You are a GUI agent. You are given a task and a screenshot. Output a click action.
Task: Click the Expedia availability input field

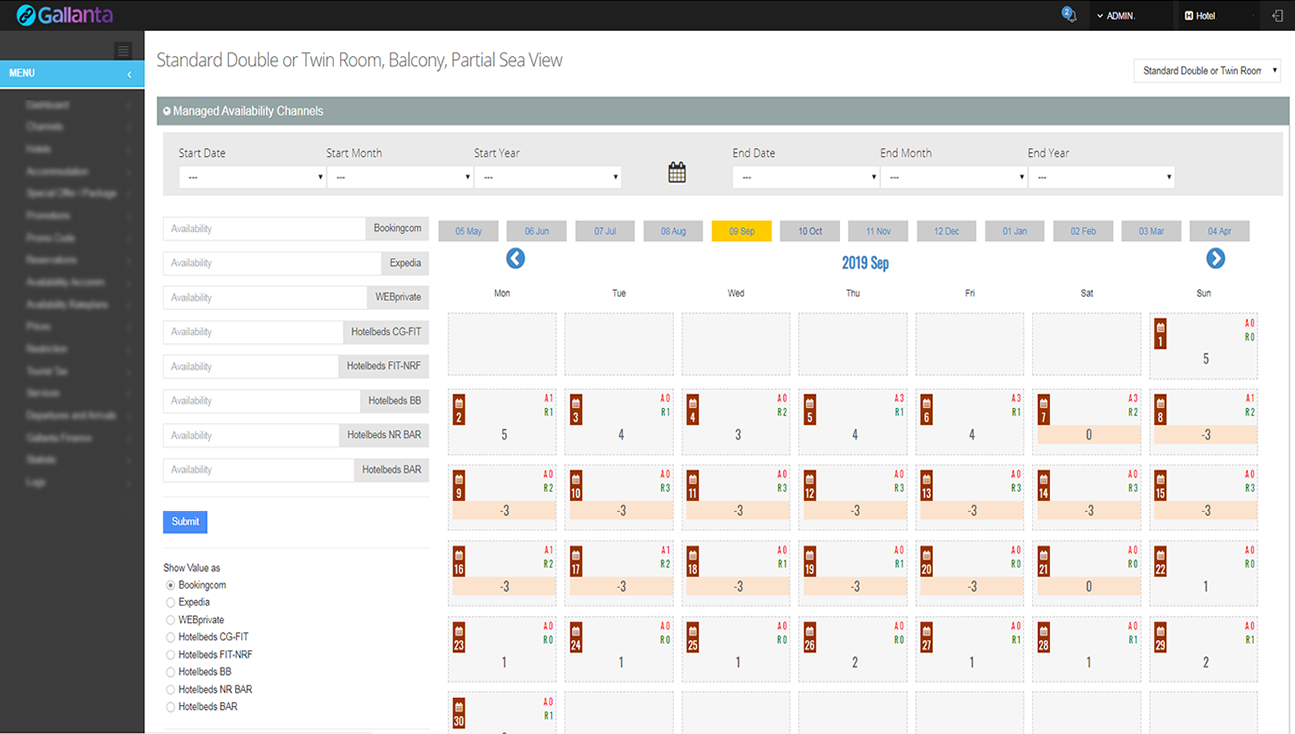272,263
